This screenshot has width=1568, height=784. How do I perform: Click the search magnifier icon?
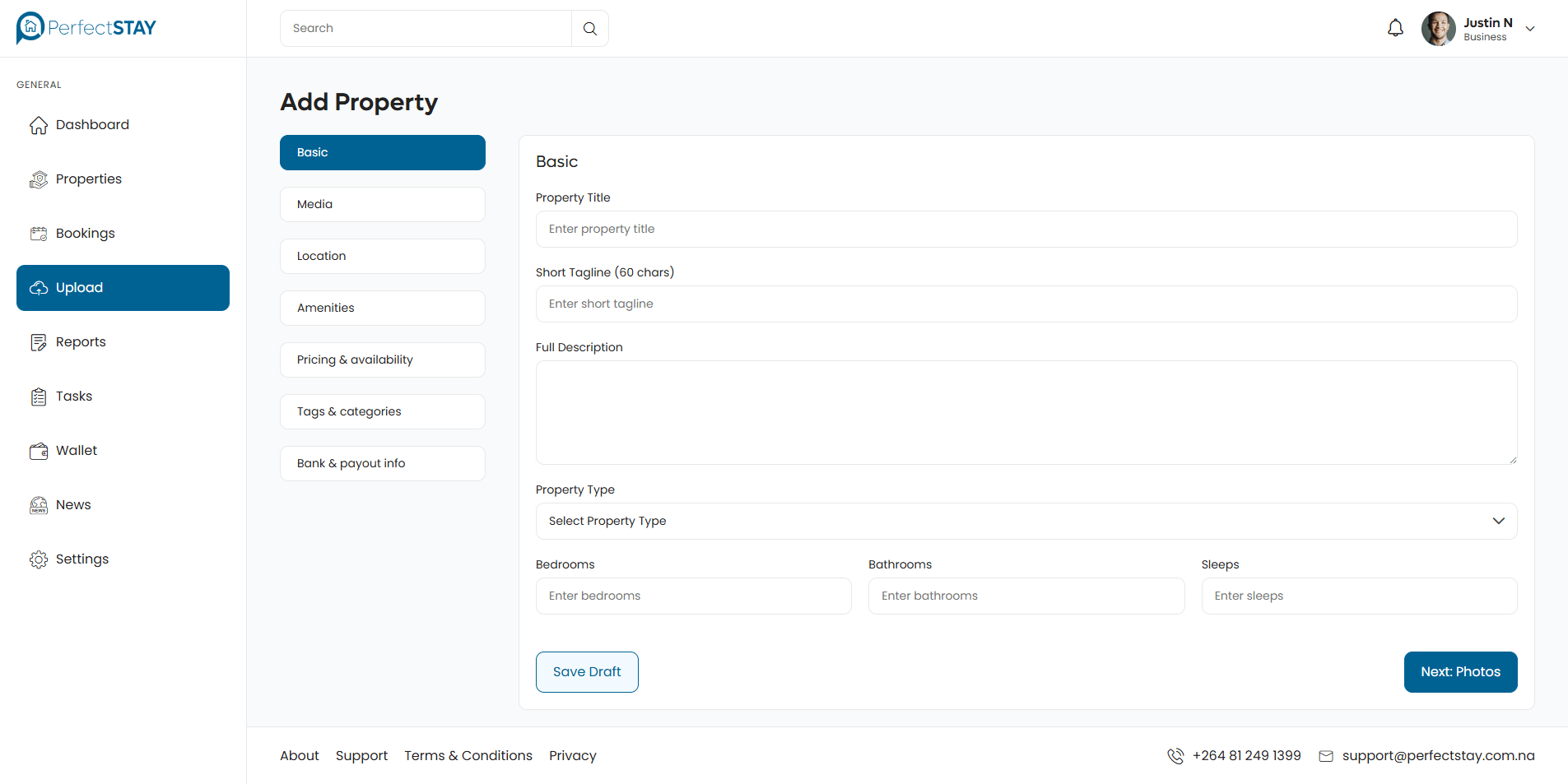click(589, 29)
